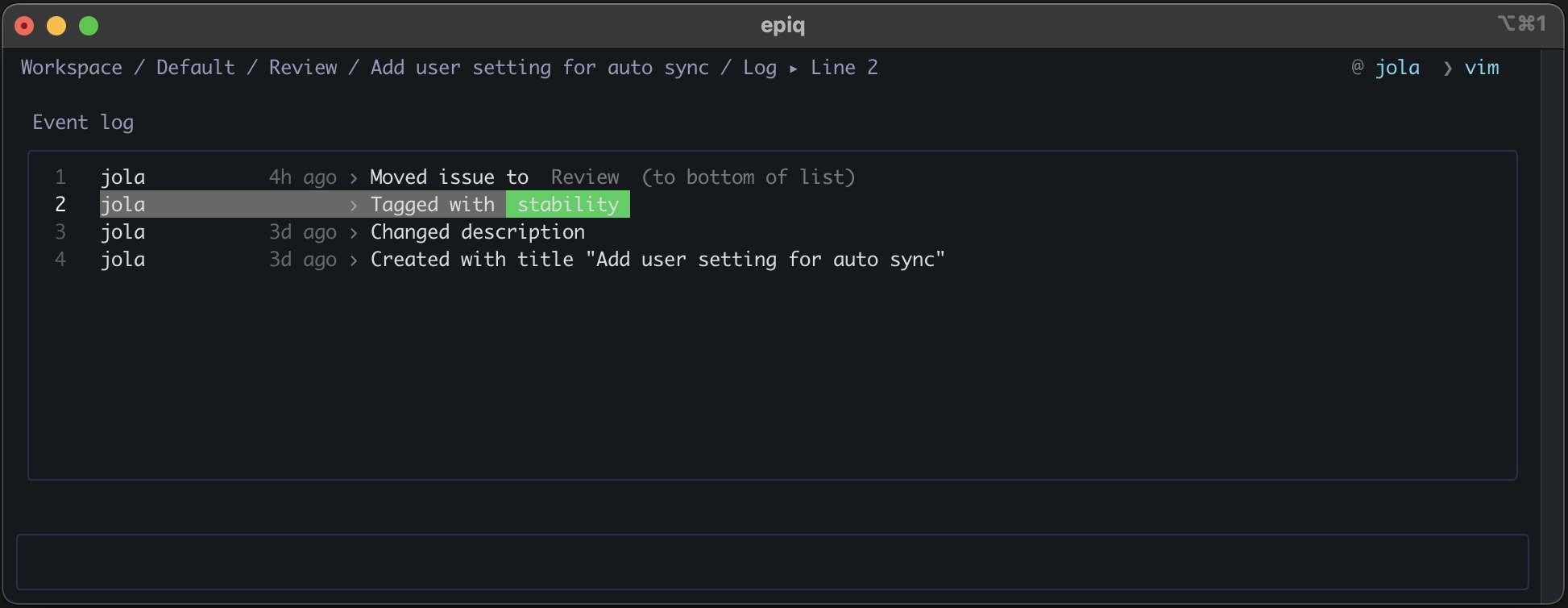
Task: Click the 4h ago timestamp on line 1
Action: (302, 177)
